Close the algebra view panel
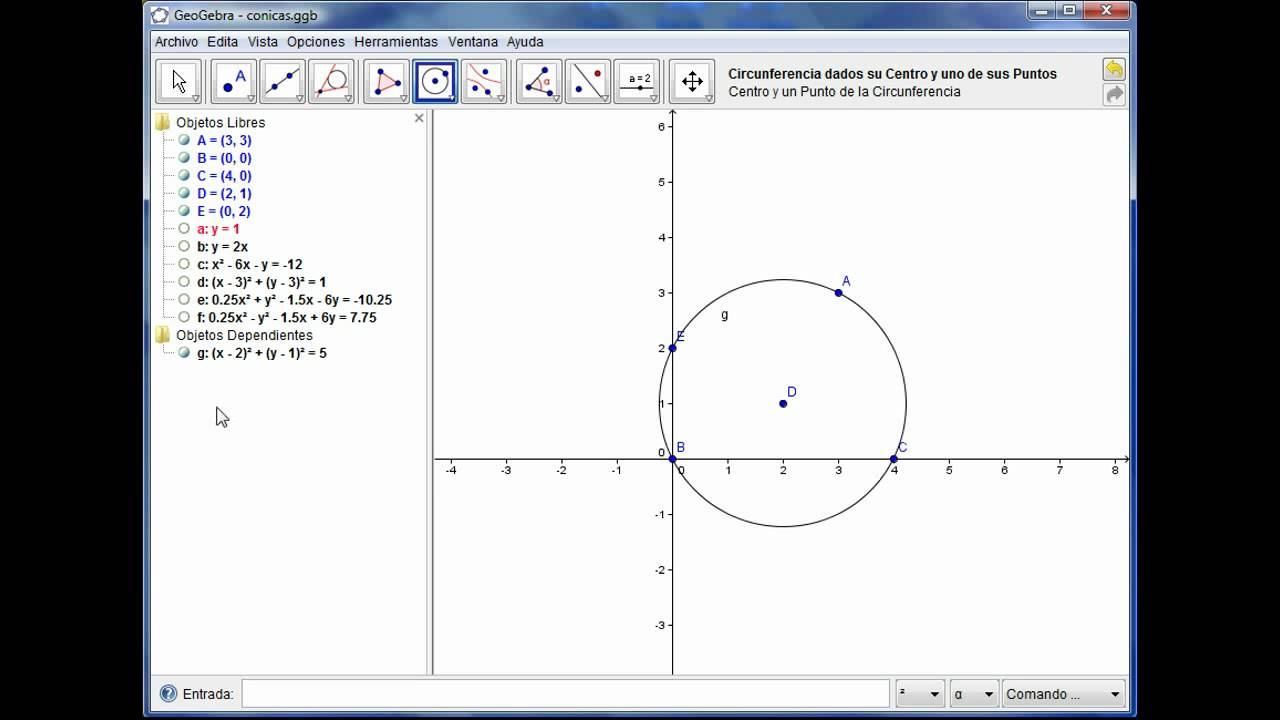This screenshot has width=1280, height=720. pos(419,118)
